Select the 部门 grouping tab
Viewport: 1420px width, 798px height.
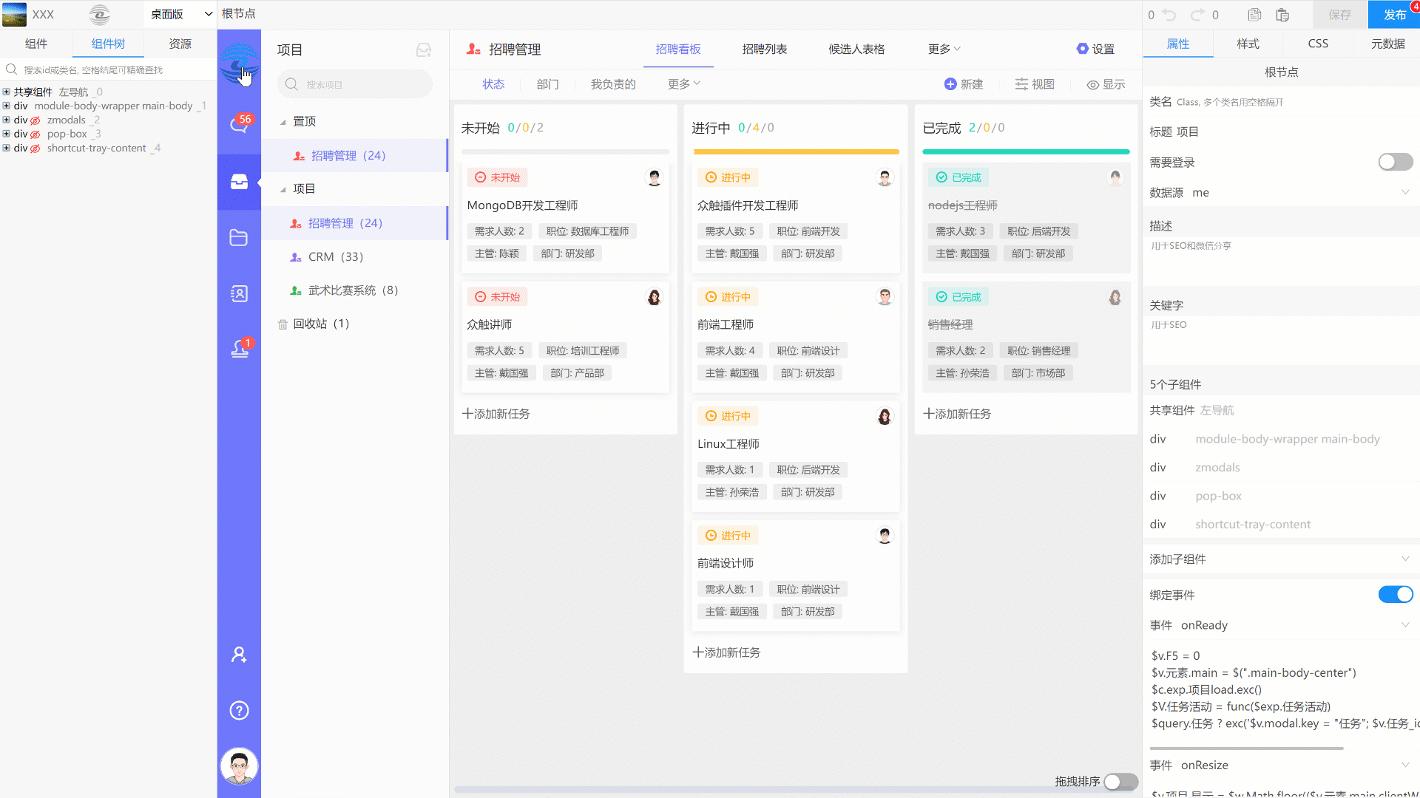[547, 84]
